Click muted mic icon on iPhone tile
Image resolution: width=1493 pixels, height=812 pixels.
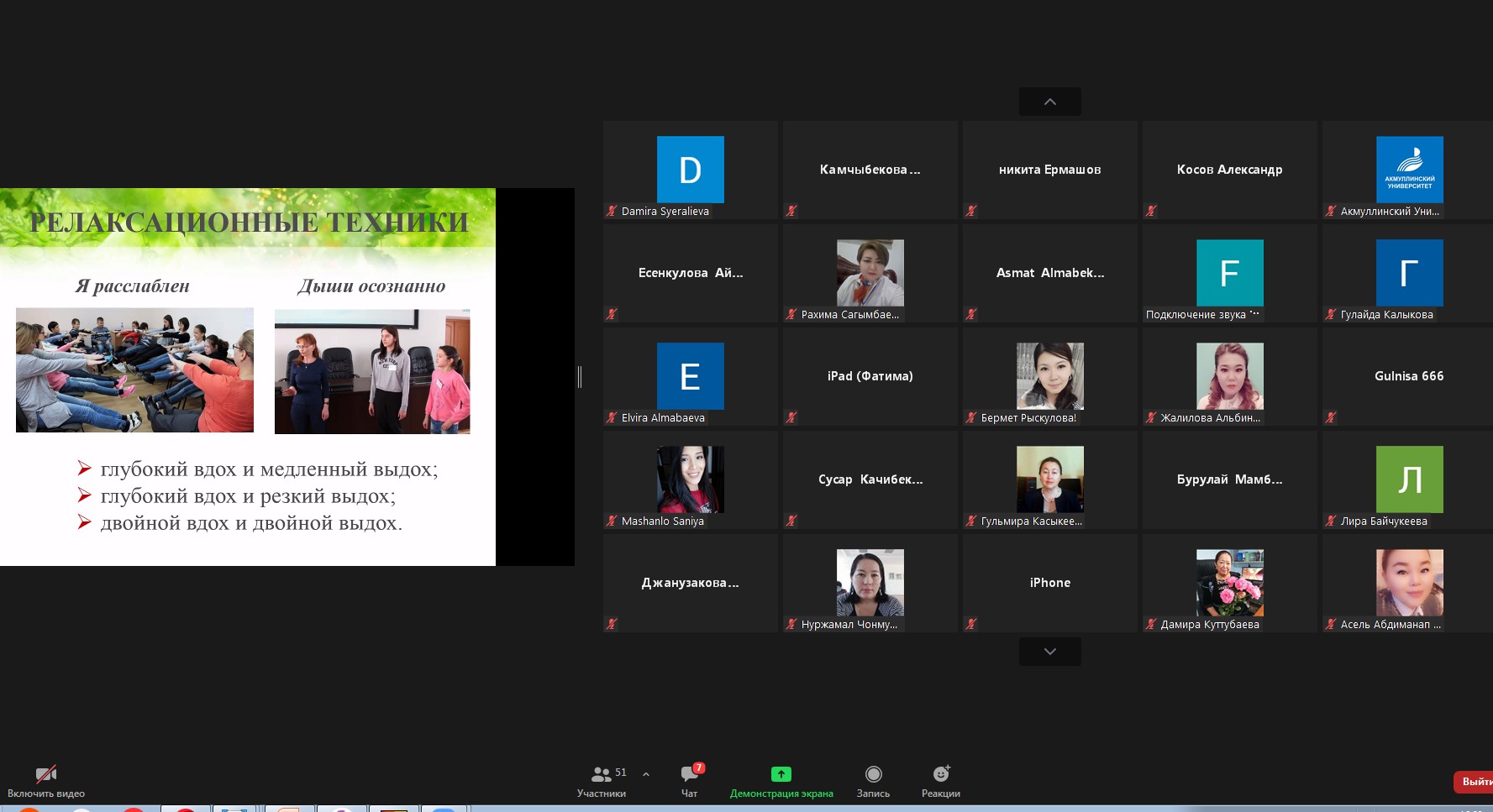tap(970, 624)
